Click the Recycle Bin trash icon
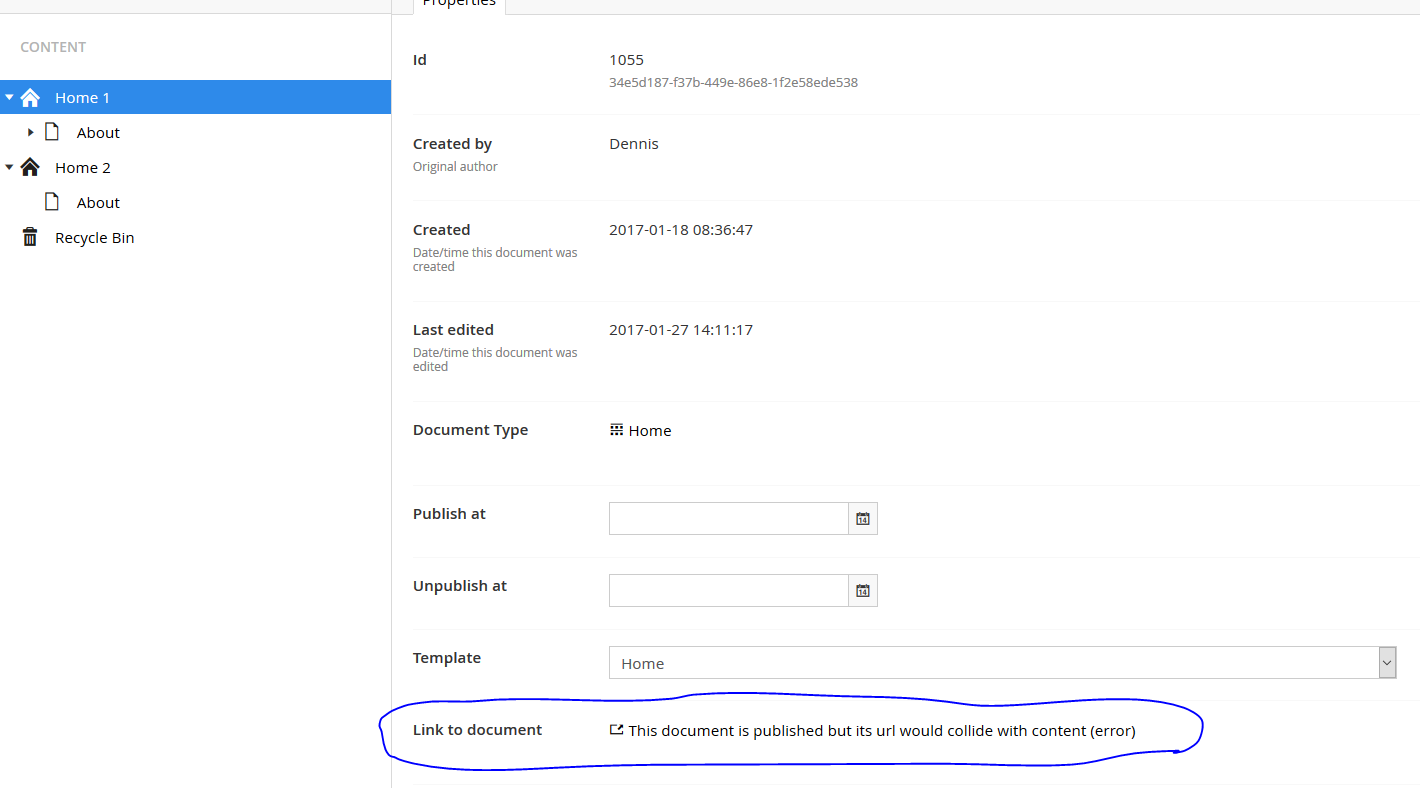1420x788 pixels. click(30, 237)
